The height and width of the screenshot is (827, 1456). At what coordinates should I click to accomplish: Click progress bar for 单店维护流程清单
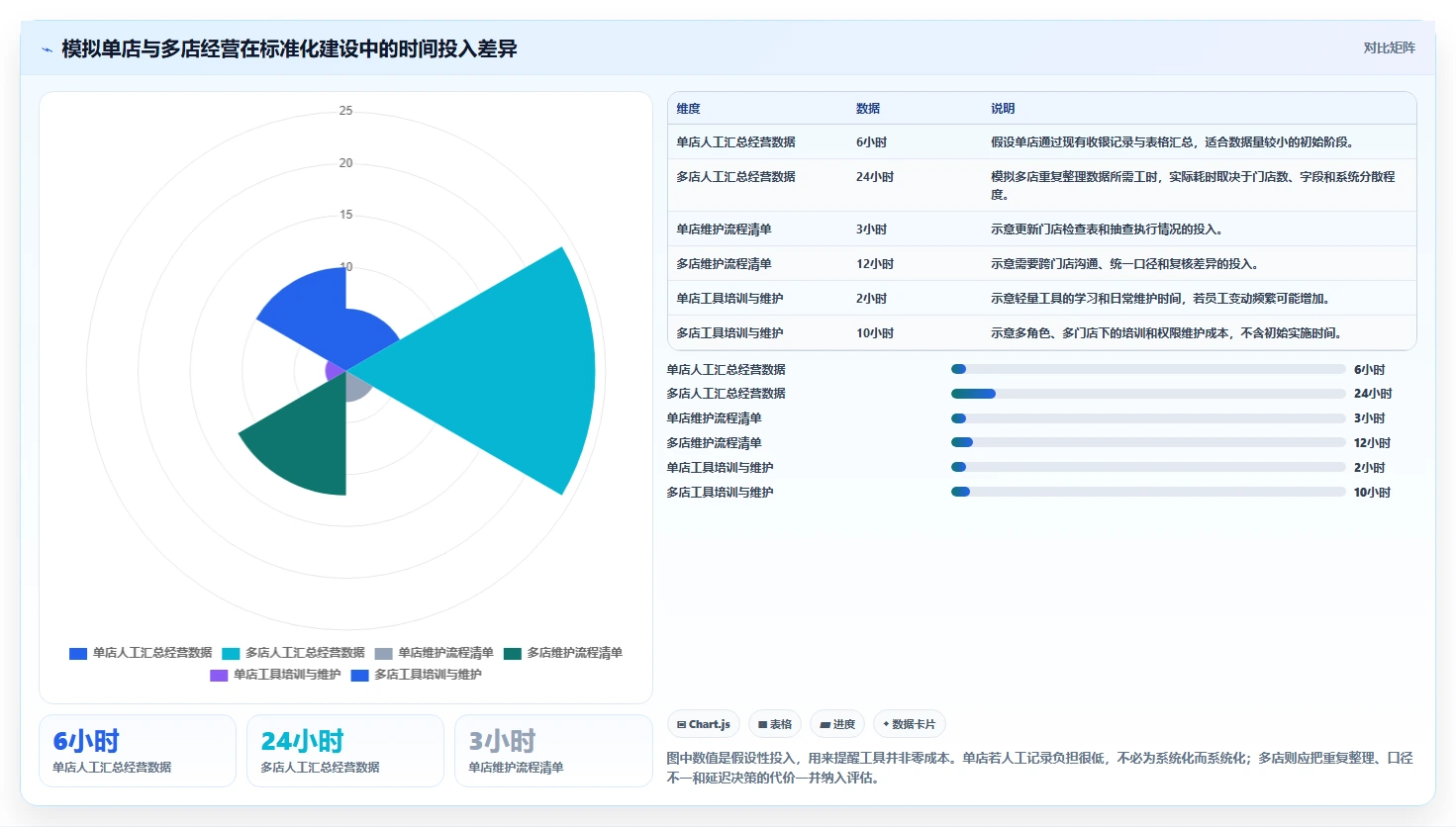coord(1148,418)
